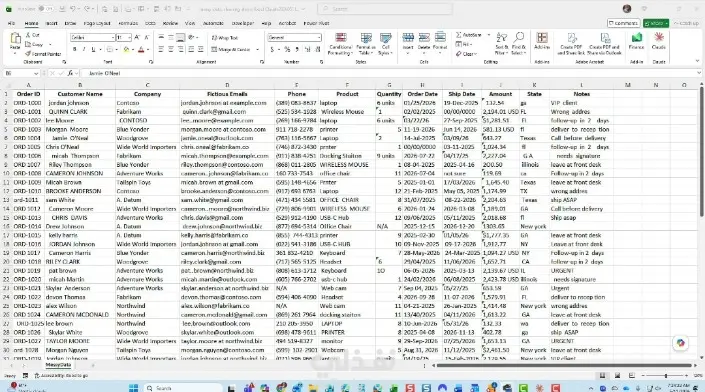Screen dimensions: 705x392
Task: Toggle the AutoSave switch
Action: [x=45, y=9]
